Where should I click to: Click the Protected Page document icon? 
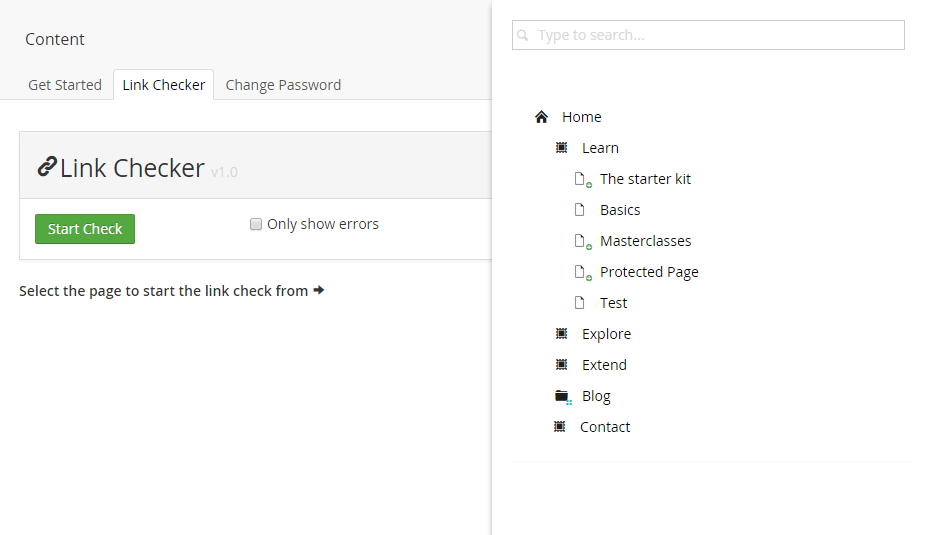pyautogui.click(x=582, y=272)
